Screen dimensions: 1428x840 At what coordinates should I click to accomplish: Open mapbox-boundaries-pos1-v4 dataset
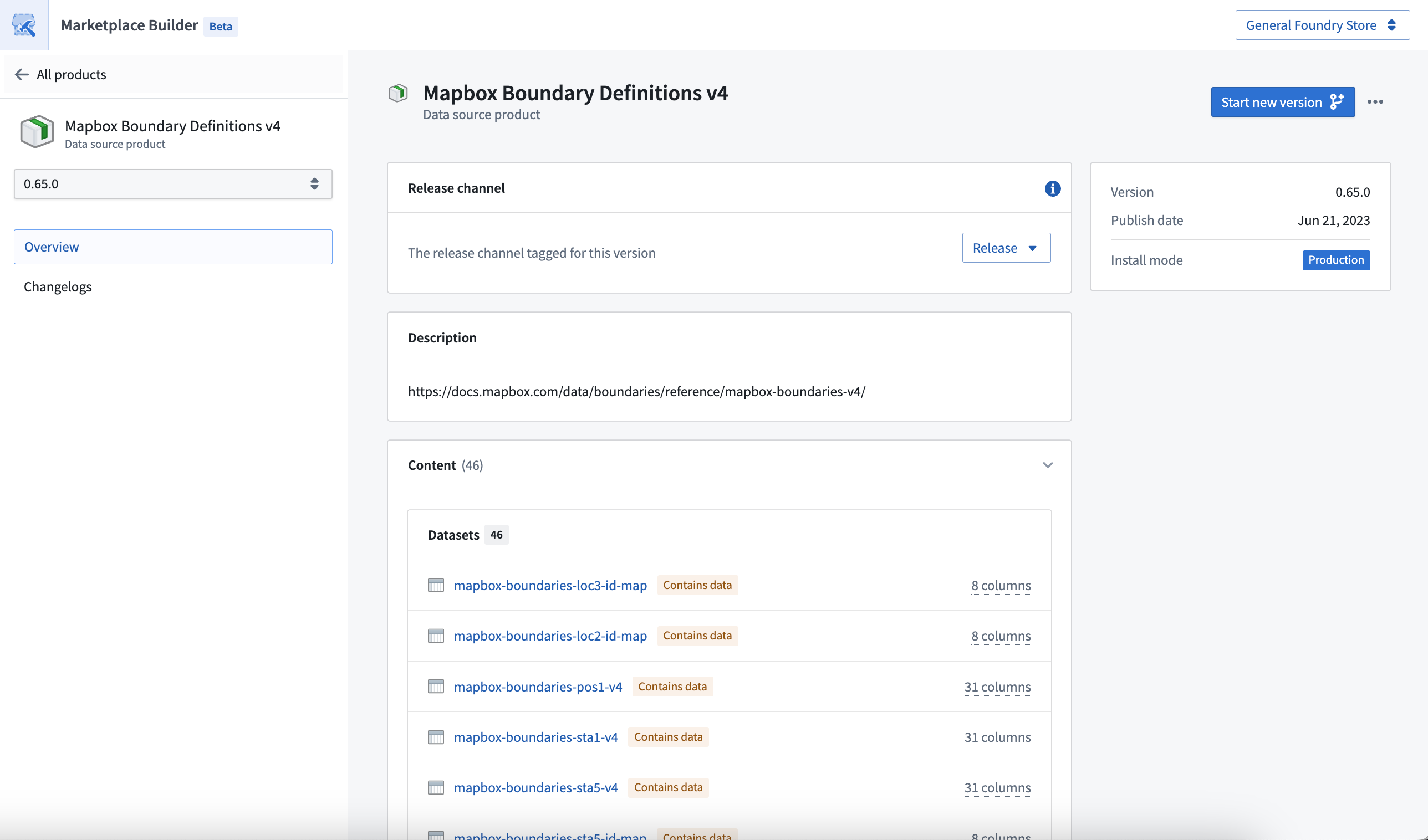click(x=538, y=687)
